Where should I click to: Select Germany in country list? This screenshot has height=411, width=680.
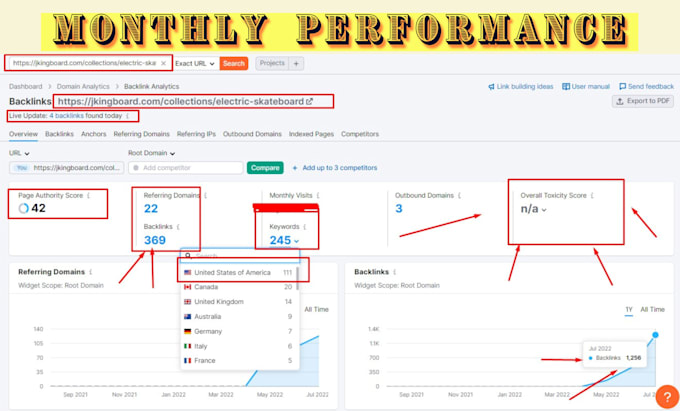pyautogui.click(x=238, y=331)
